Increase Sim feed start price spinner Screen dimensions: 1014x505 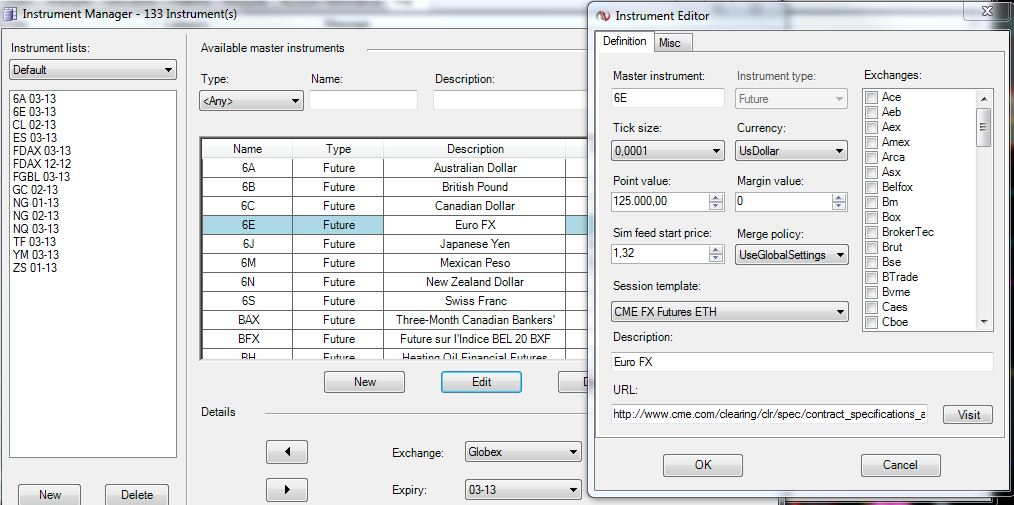tap(715, 250)
